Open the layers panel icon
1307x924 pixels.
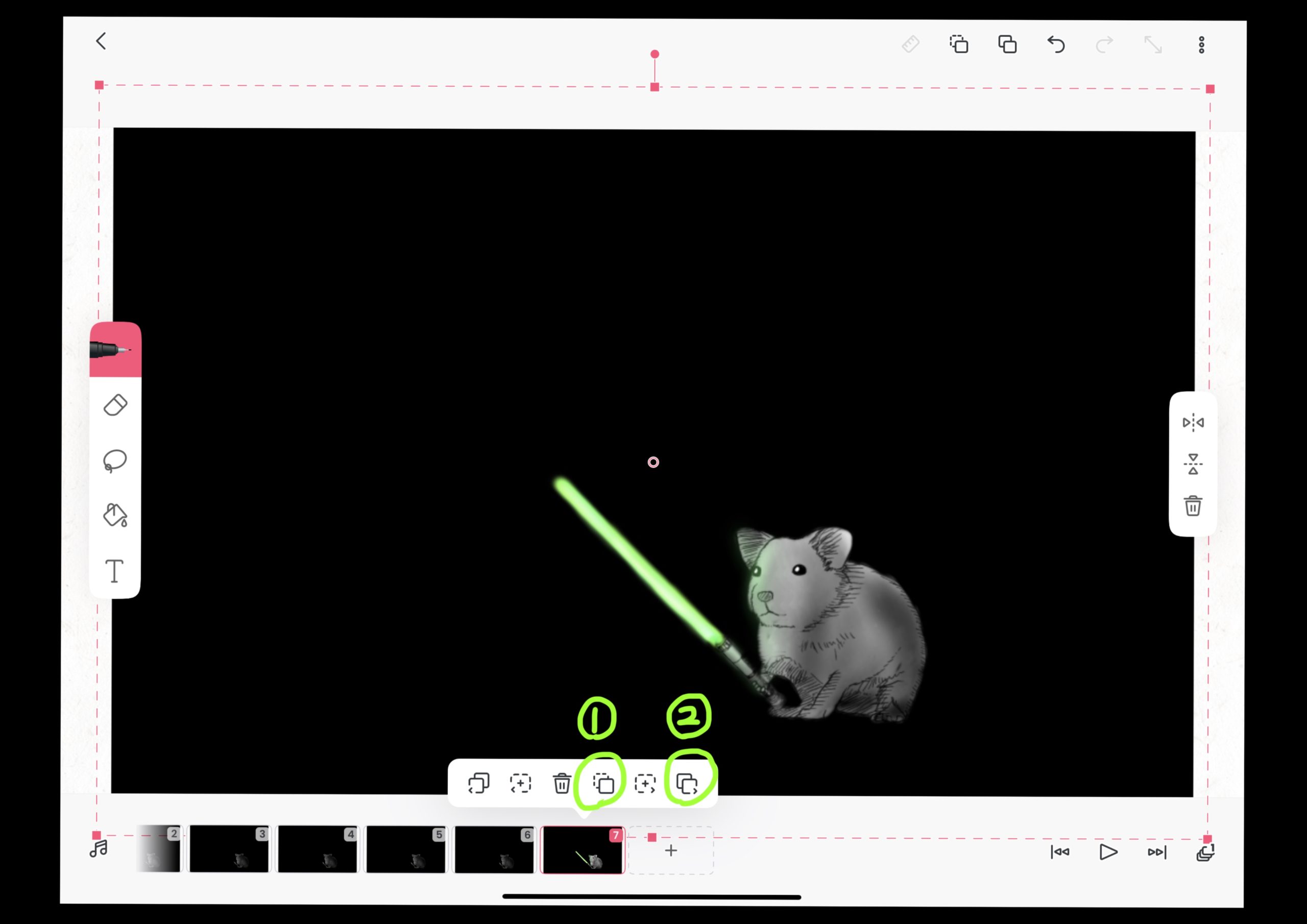coord(1206,852)
